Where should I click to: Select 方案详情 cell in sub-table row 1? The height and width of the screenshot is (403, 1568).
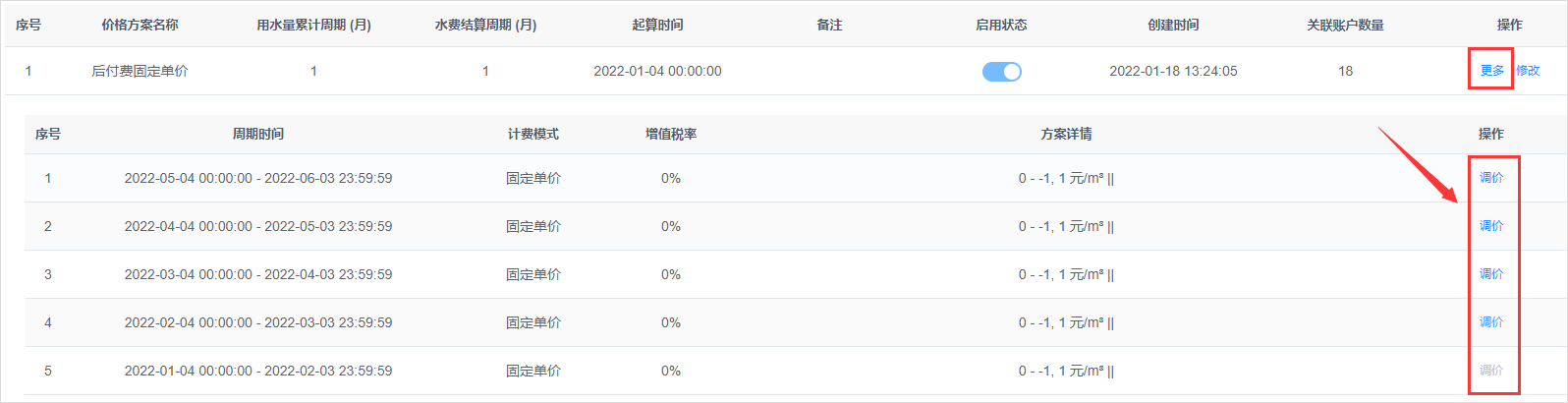[1066, 178]
